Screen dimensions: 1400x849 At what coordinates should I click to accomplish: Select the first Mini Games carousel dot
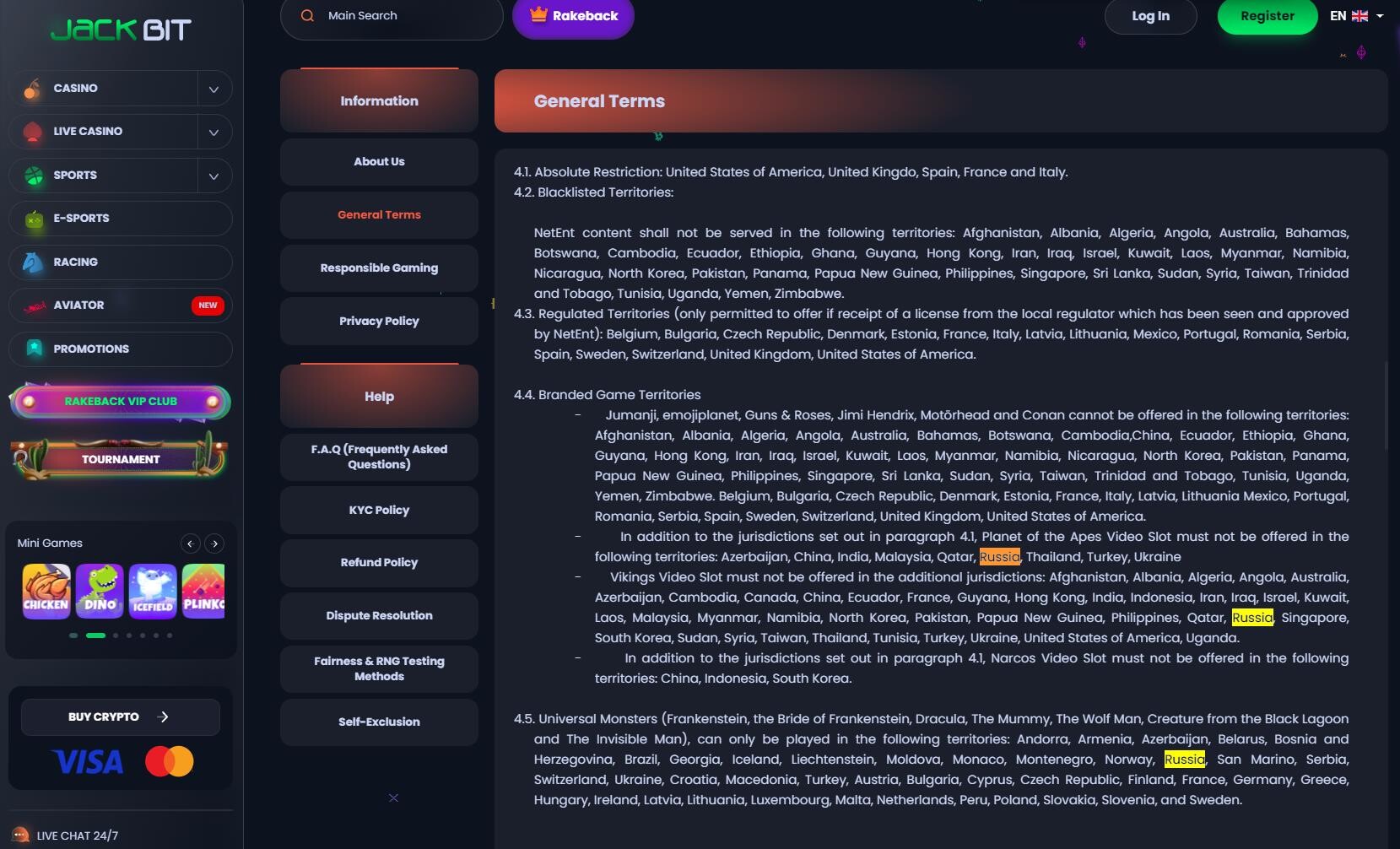(73, 635)
